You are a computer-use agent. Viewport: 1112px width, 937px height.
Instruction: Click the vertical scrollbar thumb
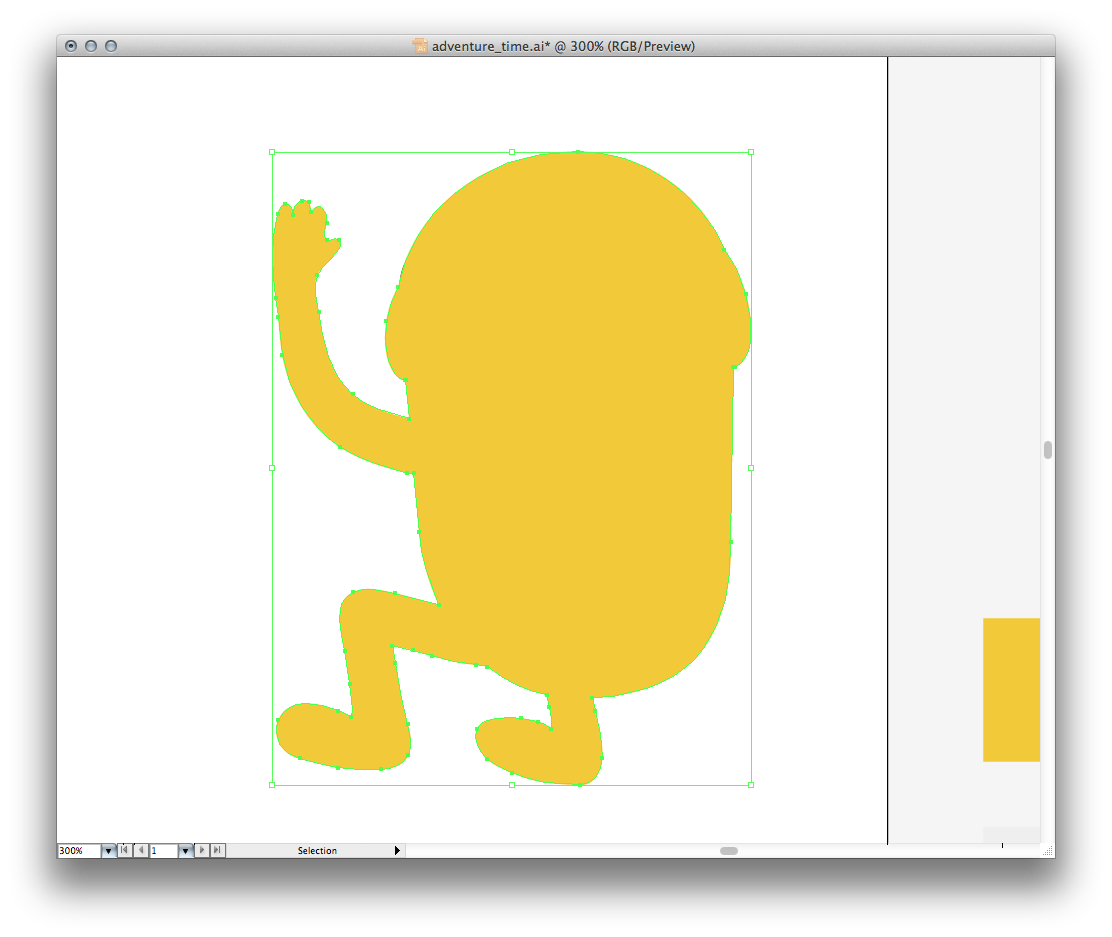[x=1048, y=450]
